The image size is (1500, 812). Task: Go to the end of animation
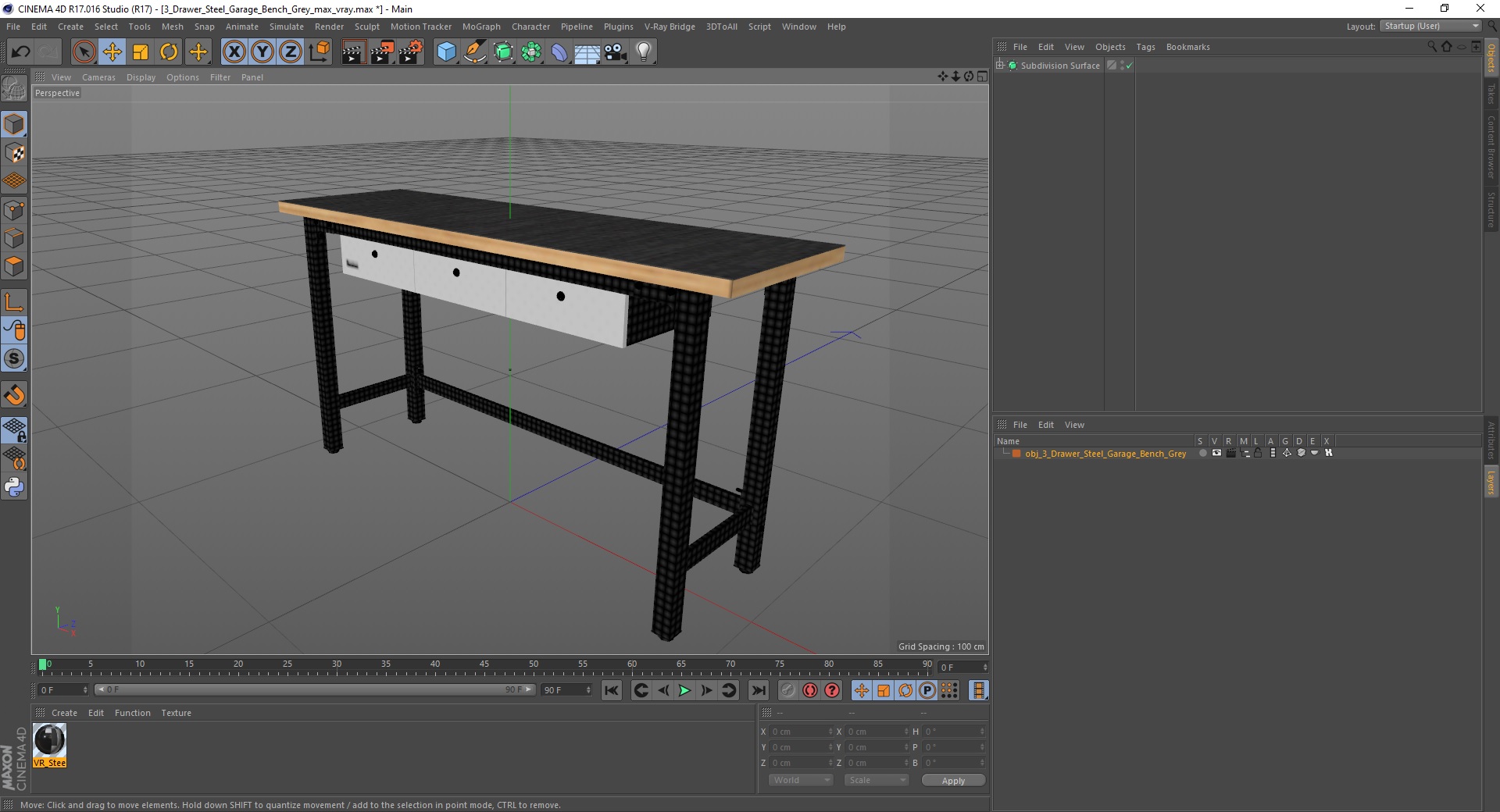[758, 690]
